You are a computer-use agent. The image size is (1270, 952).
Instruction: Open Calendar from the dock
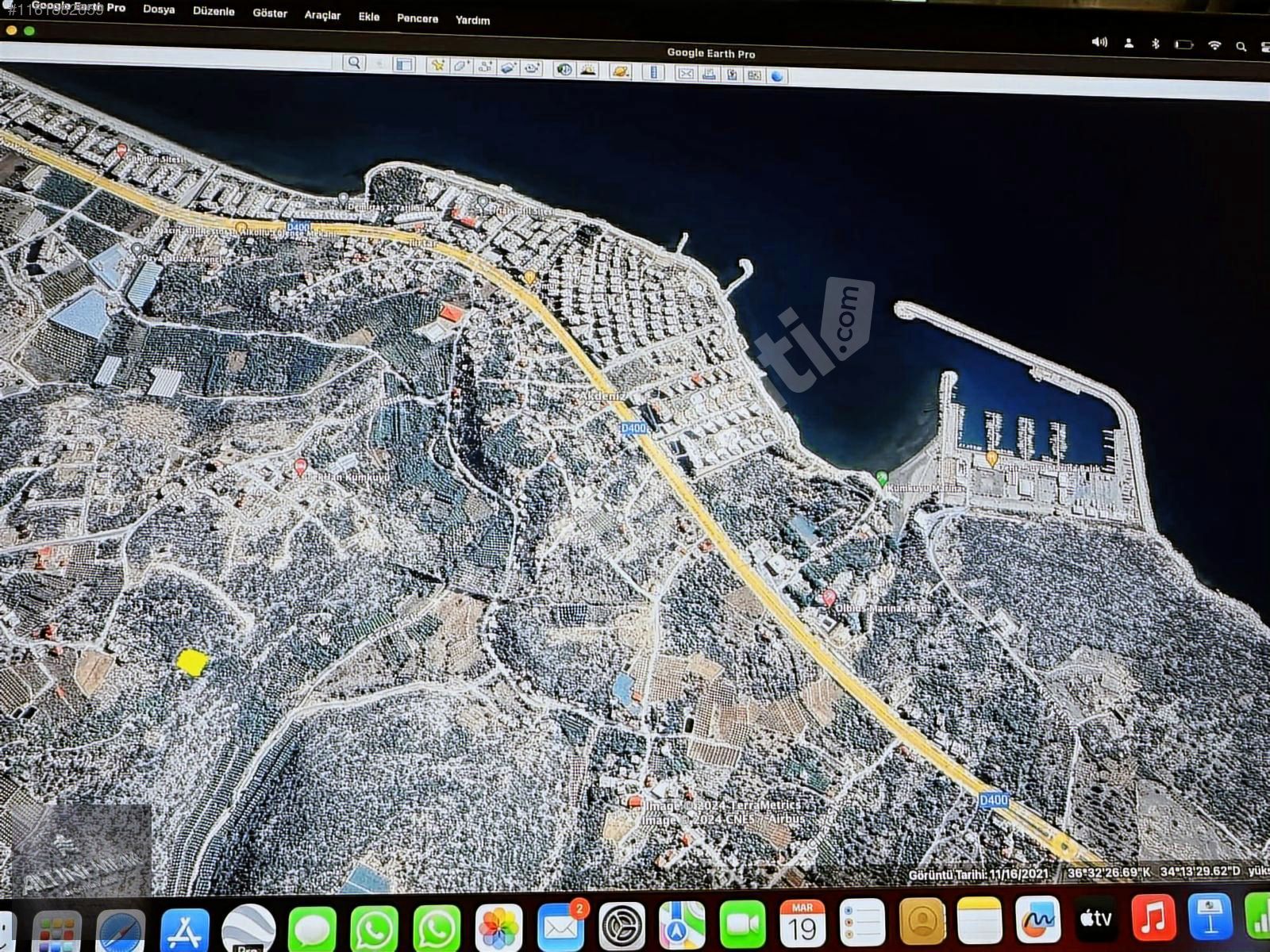pos(802,923)
